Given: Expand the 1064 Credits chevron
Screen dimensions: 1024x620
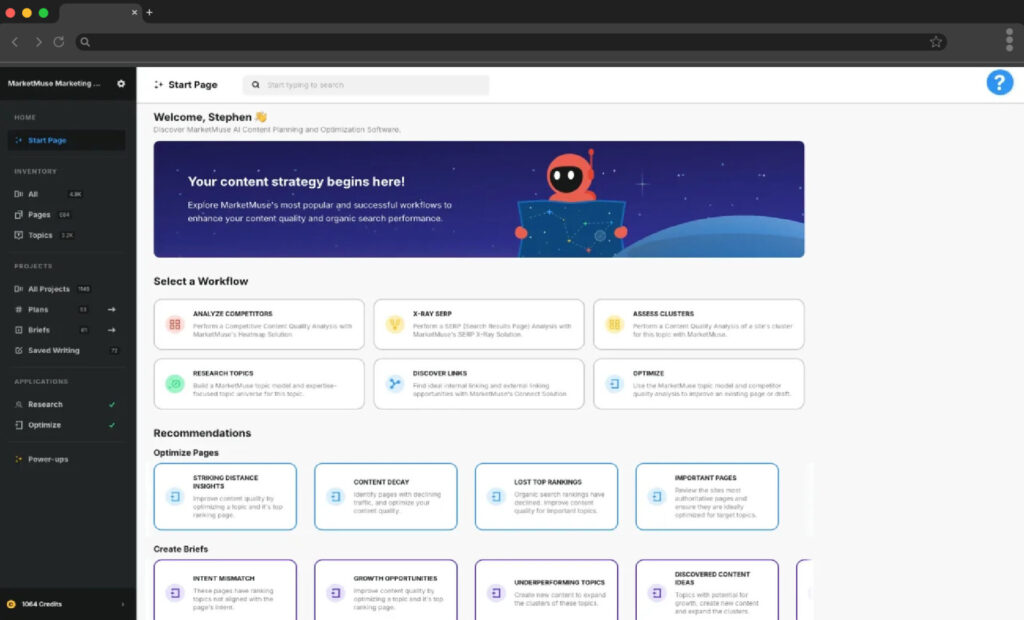Looking at the screenshot, I should click(123, 604).
